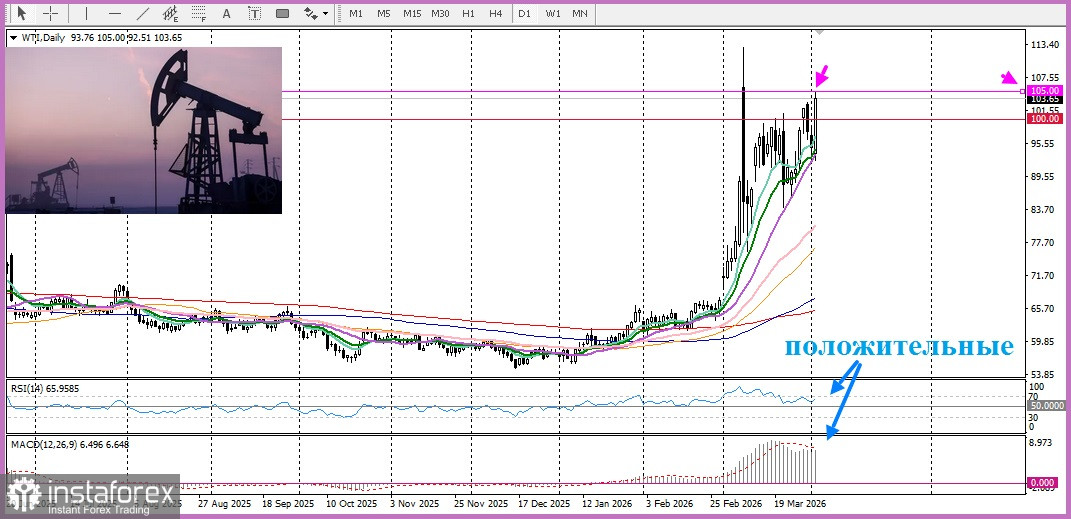The image size is (1071, 519).
Task: Click the instaforex logo
Action: 90,495
